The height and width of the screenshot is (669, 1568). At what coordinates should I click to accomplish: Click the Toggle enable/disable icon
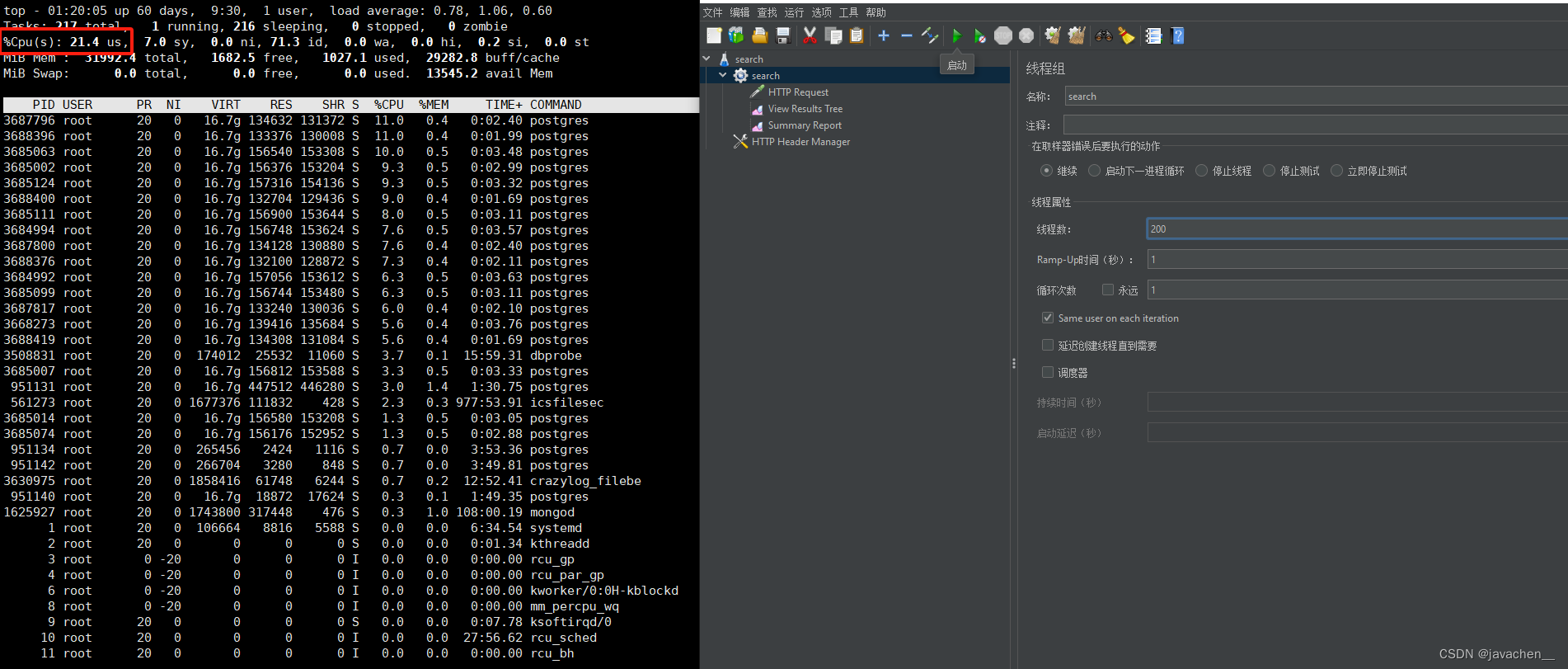tap(930, 35)
